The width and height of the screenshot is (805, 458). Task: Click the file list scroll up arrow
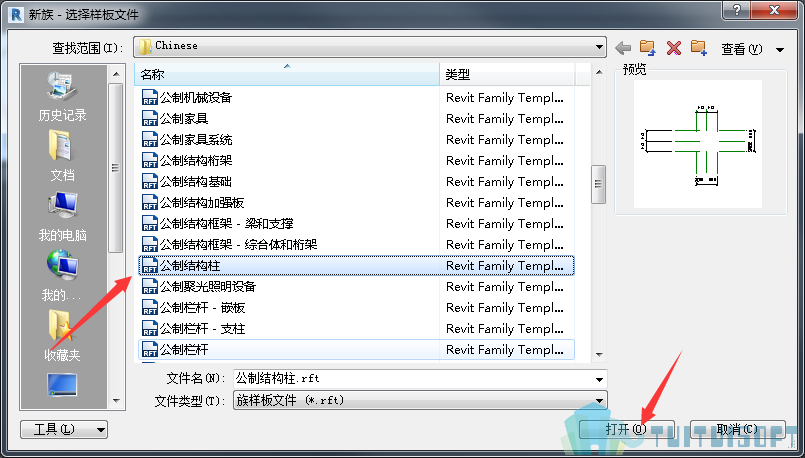[599, 72]
